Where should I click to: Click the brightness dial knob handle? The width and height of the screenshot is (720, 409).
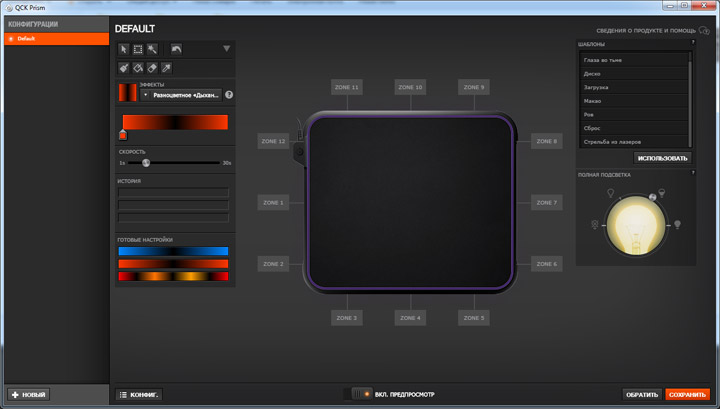coord(652,197)
